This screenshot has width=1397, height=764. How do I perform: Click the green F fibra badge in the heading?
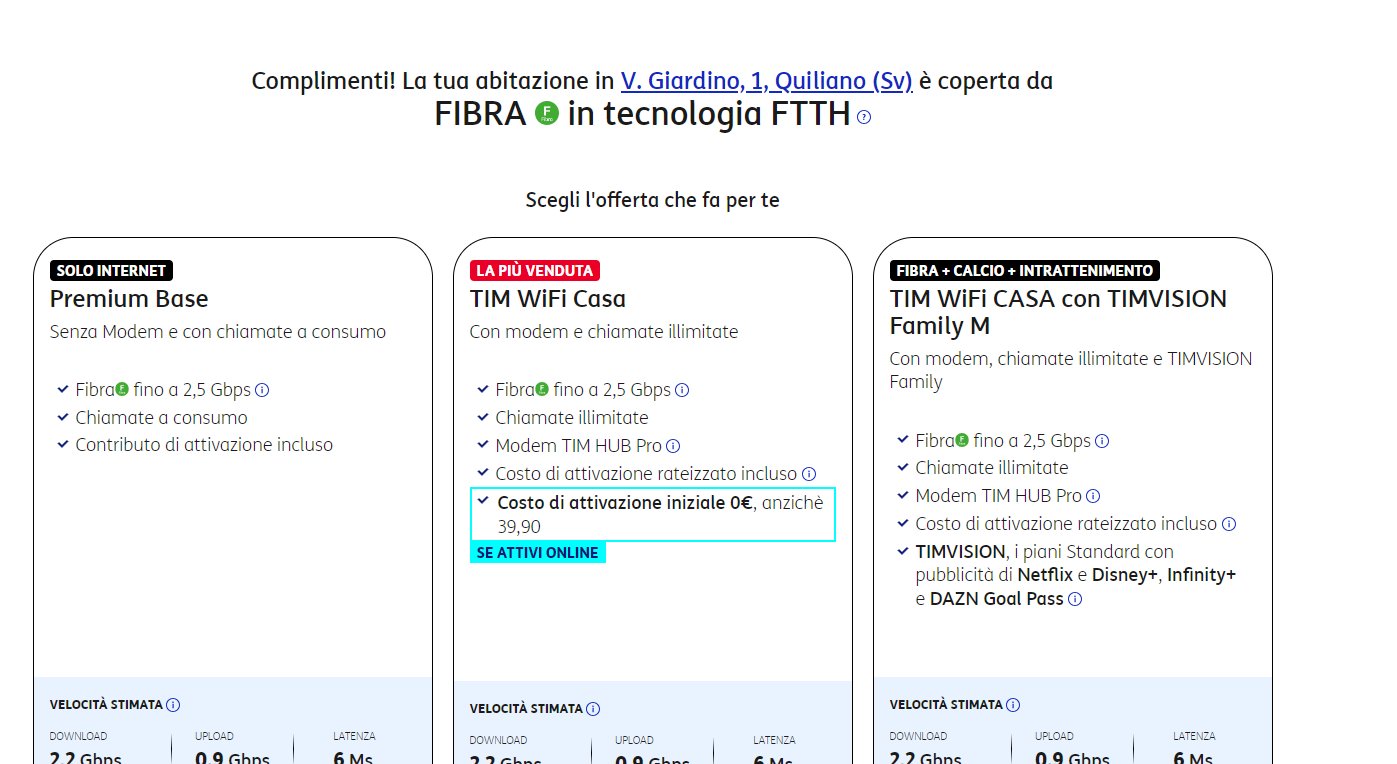(x=546, y=113)
